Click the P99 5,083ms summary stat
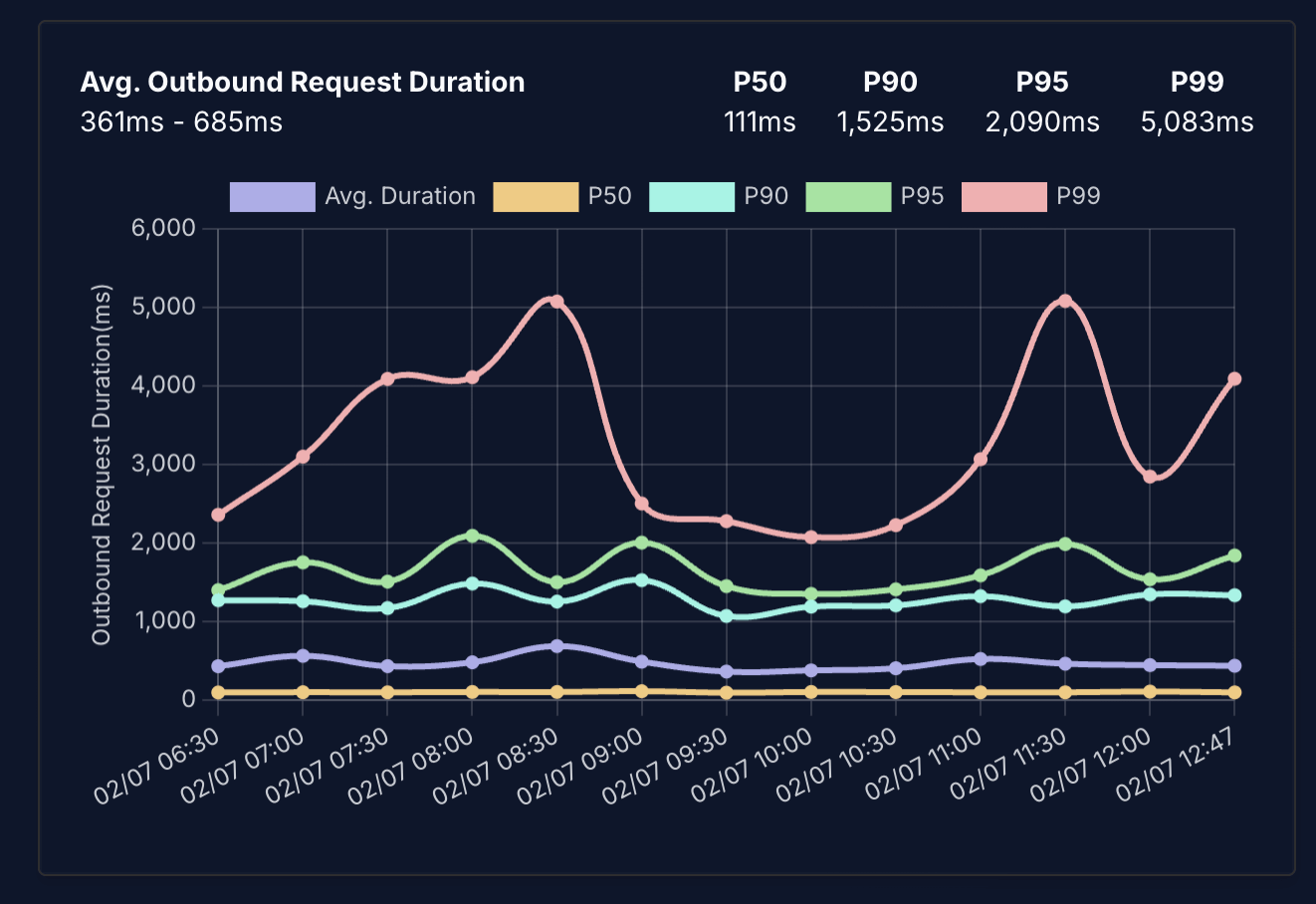 pos(1197,121)
